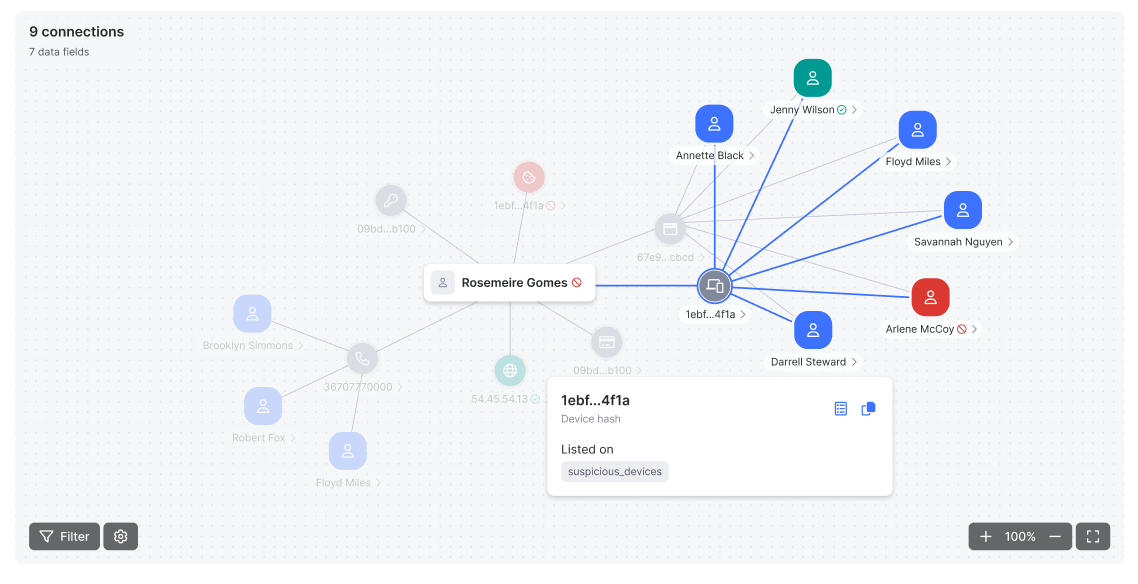Select the credit card node icon
Viewport: 1138px width, 584px height.
coord(605,342)
